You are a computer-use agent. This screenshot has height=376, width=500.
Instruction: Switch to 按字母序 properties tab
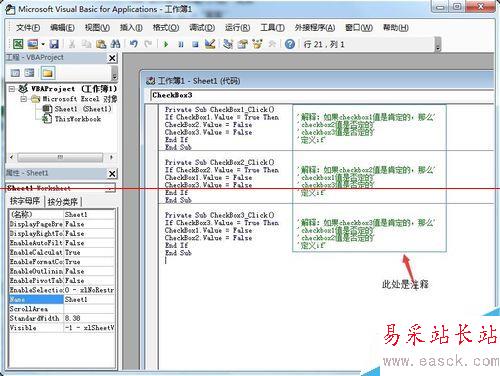(x=25, y=201)
